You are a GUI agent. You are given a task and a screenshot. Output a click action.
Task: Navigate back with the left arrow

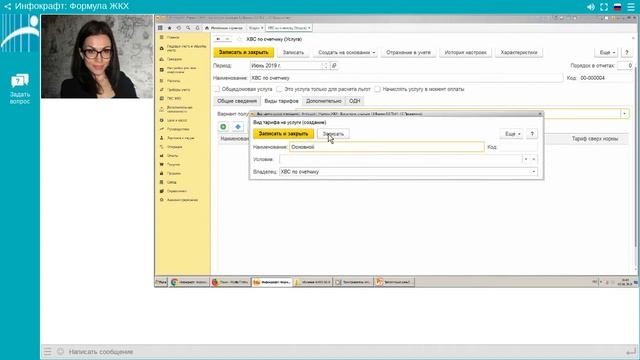pos(218,39)
